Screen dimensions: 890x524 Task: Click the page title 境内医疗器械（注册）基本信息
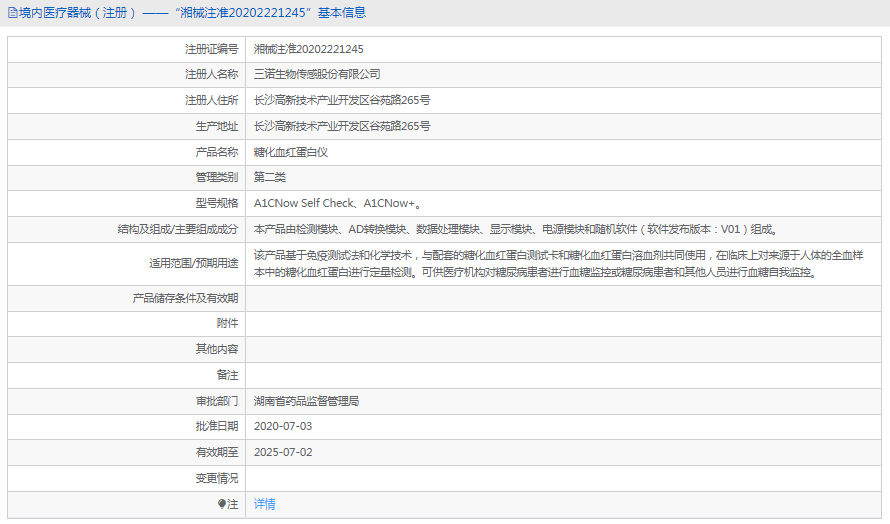tap(192, 13)
